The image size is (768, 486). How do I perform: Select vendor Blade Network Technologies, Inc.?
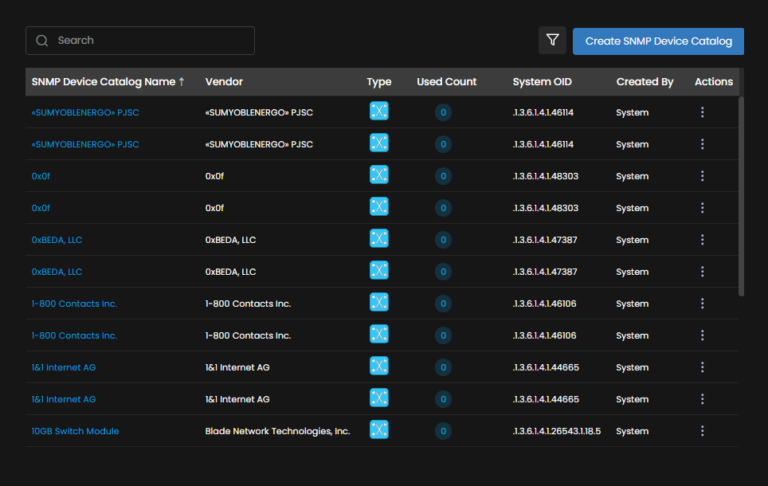pos(277,431)
